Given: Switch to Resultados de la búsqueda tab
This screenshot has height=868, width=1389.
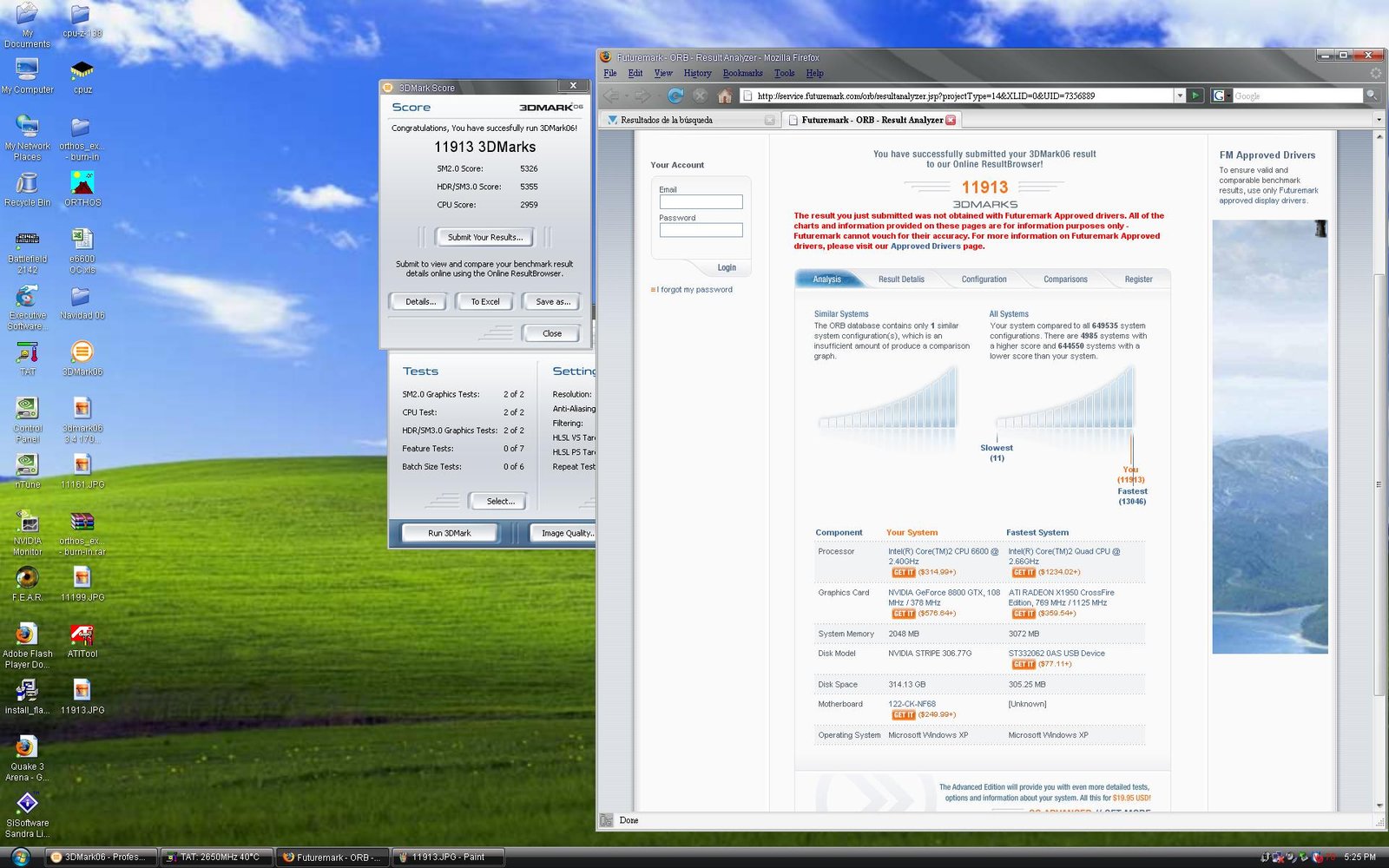Looking at the screenshot, I should click(689, 120).
